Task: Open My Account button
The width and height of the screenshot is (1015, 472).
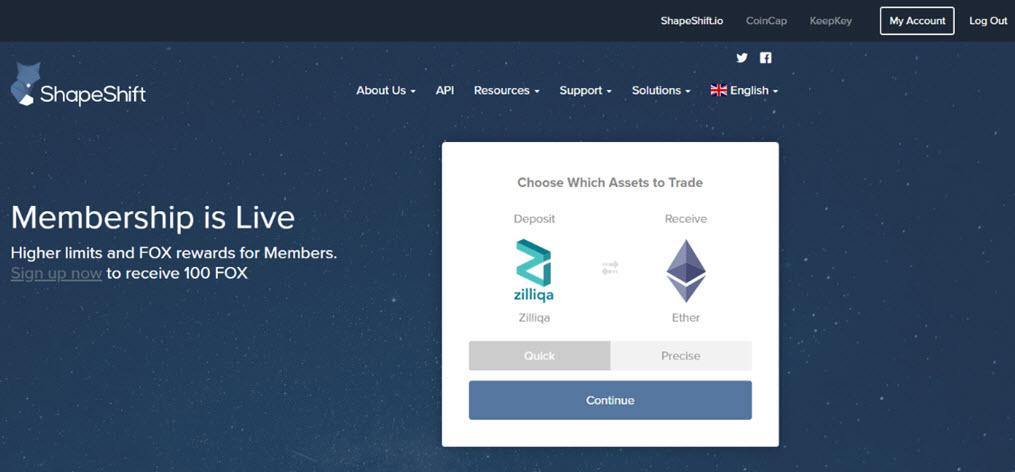Action: [917, 21]
